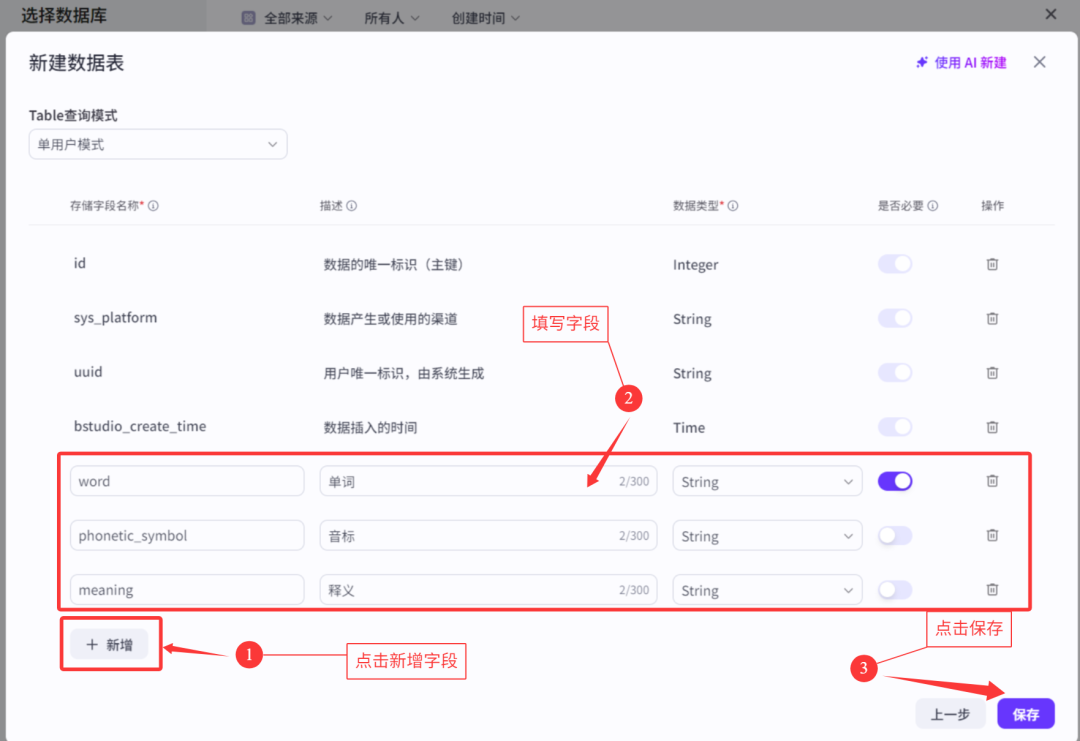This screenshot has width=1080, height=741.
Task: Delete the word field using its trash icon
Action: (x=992, y=481)
